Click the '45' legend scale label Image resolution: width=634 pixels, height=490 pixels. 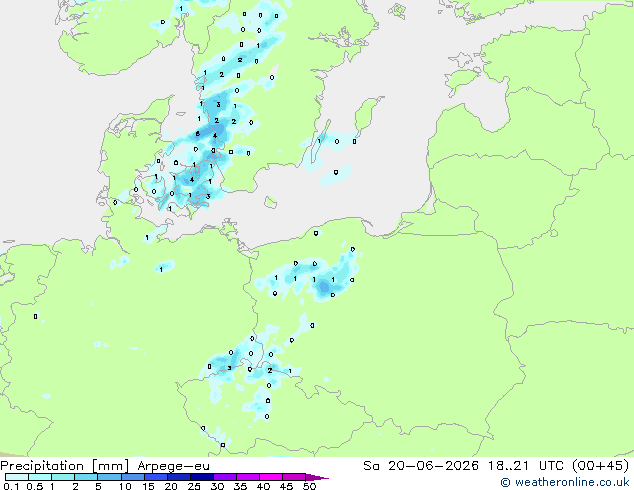point(286,486)
